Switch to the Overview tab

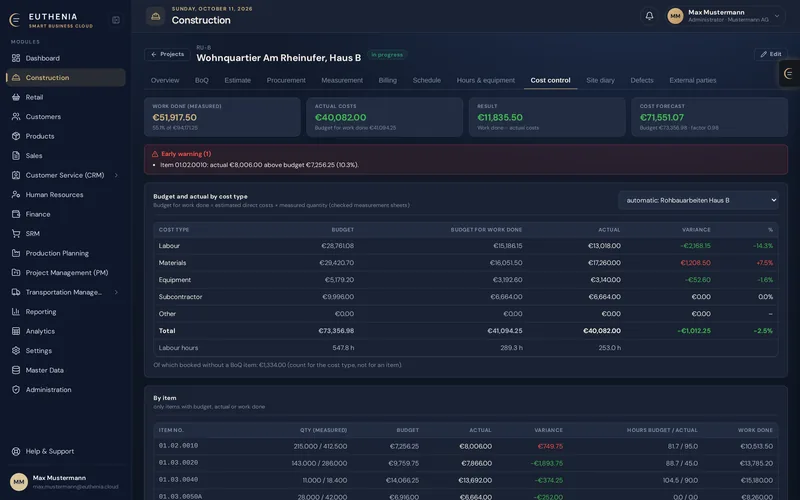pyautogui.click(x=165, y=80)
